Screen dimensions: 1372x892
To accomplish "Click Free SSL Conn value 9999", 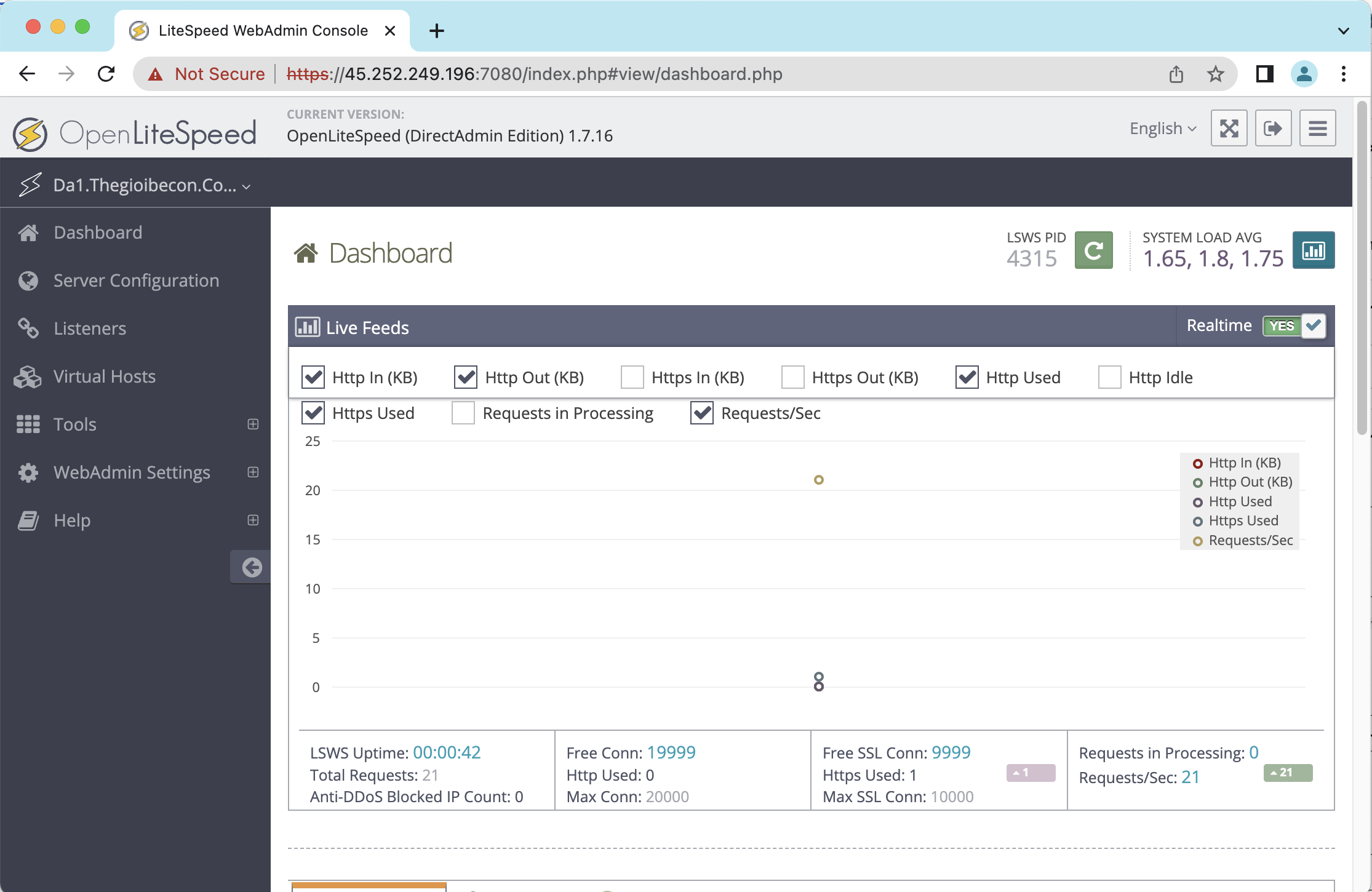I will click(951, 752).
